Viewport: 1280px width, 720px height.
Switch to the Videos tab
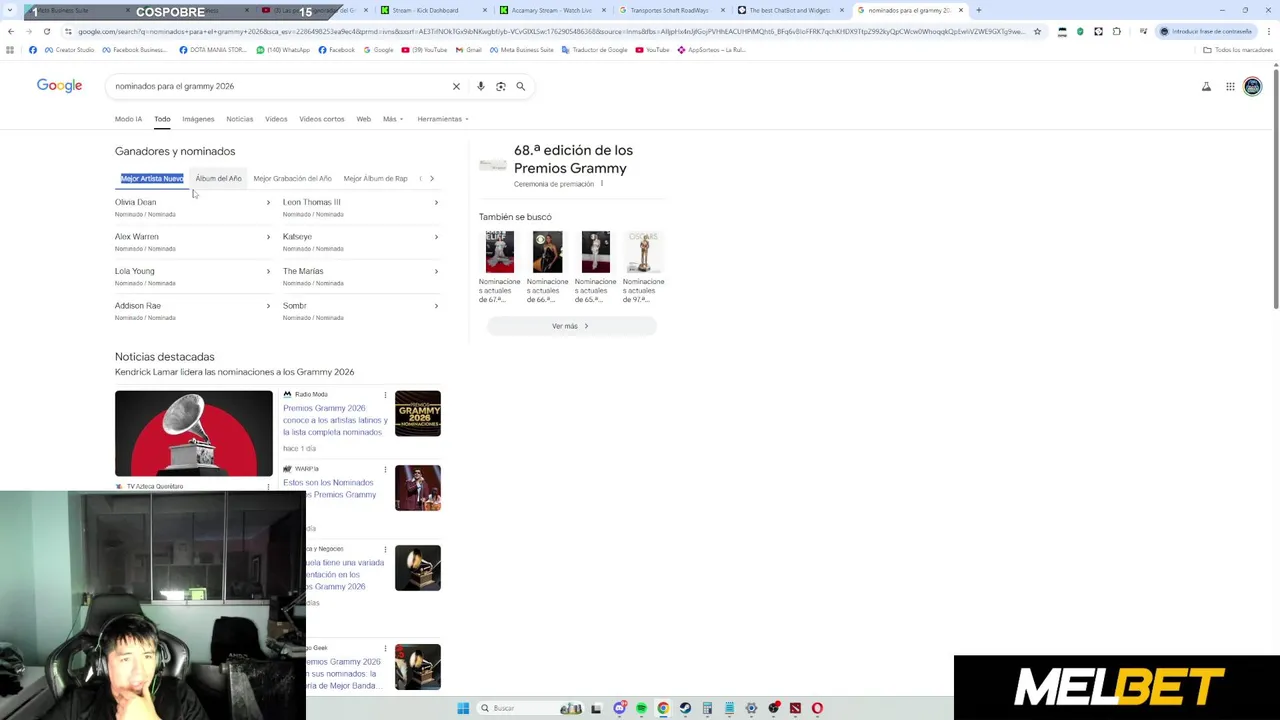(276, 119)
